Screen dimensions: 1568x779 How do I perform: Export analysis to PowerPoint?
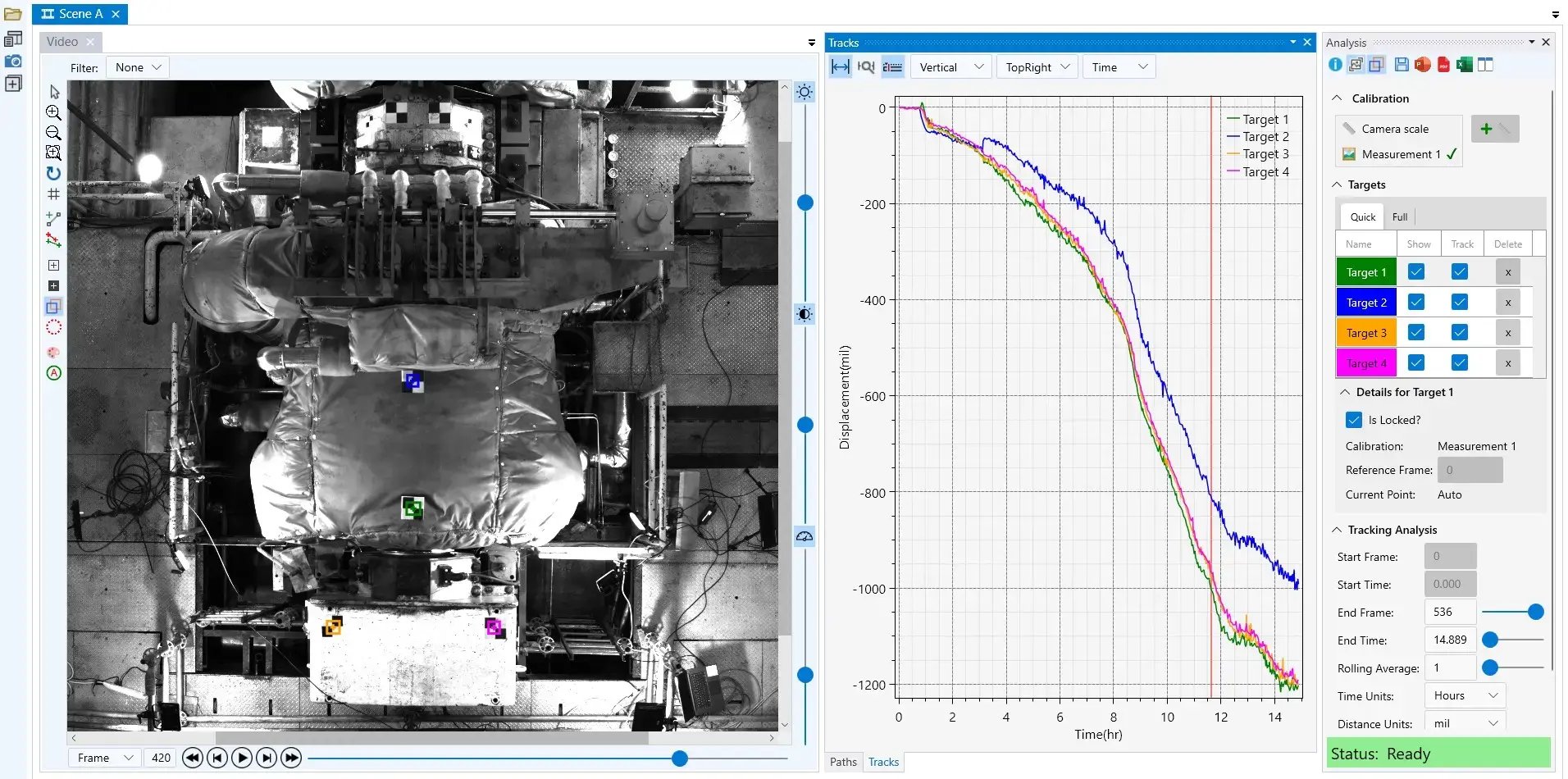(x=1423, y=65)
